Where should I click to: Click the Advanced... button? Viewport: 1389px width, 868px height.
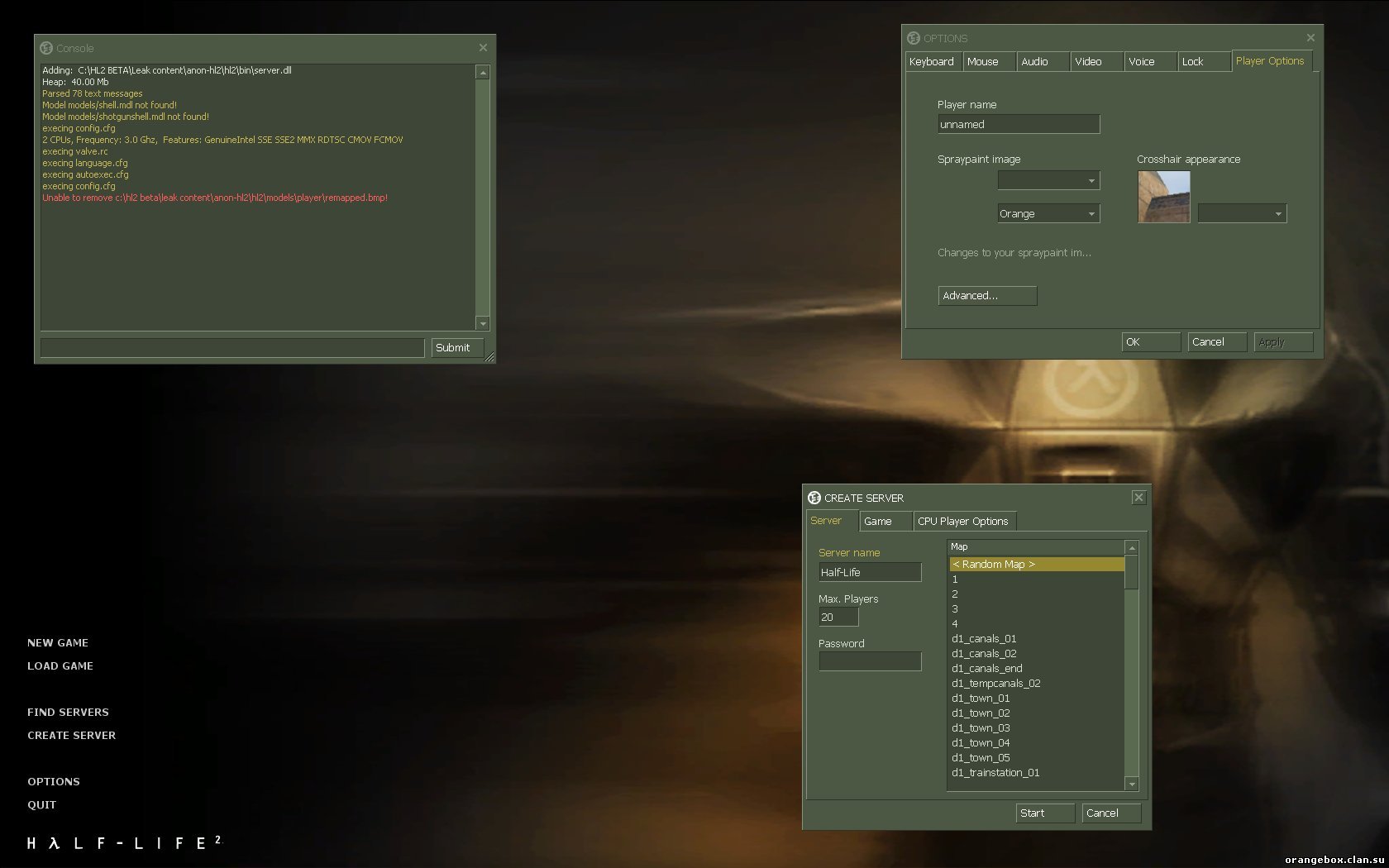point(987,296)
